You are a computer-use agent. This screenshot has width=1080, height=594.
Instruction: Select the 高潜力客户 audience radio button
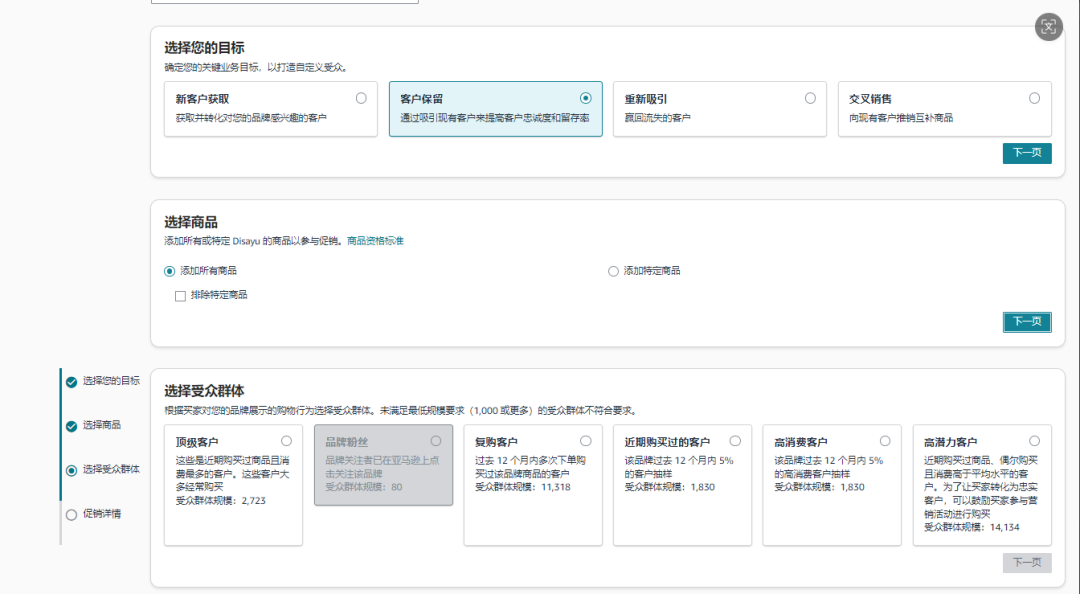click(x=1035, y=441)
